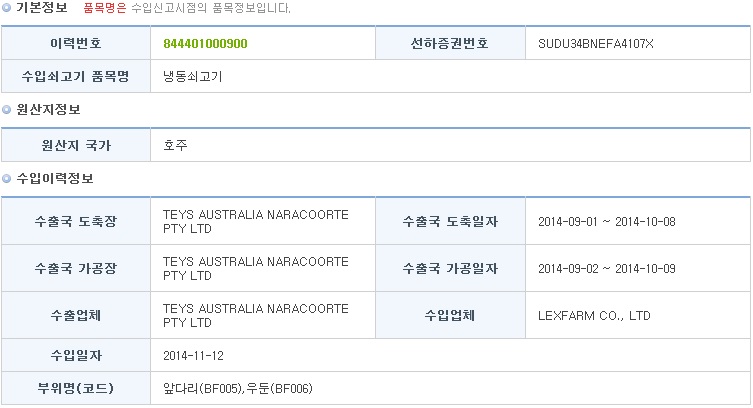Click the green history number 844401000900
753x408 pixels.
206,44
